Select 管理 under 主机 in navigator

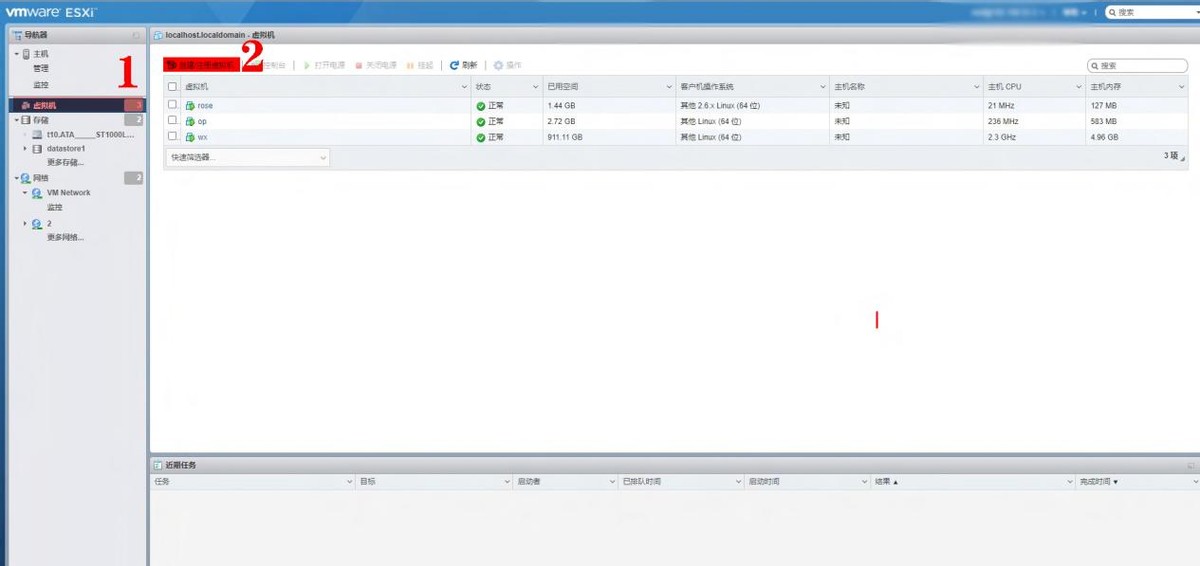pos(40,69)
